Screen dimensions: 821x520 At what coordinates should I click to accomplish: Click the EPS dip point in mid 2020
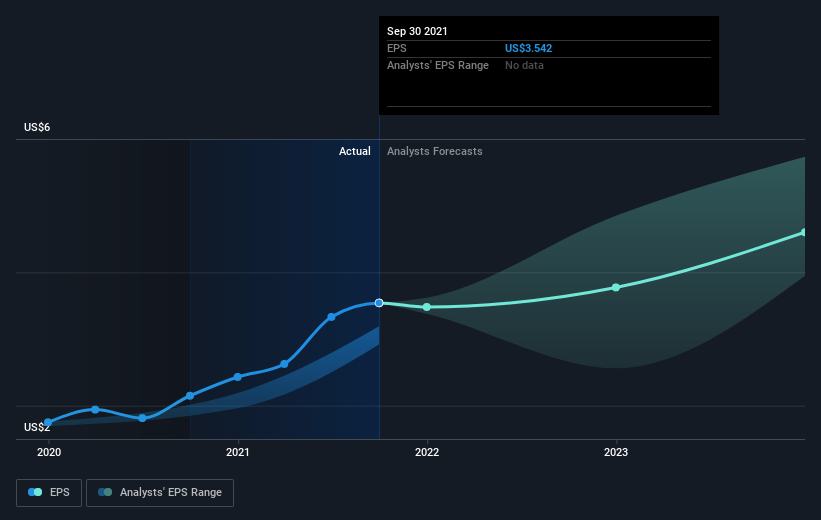coord(142,418)
